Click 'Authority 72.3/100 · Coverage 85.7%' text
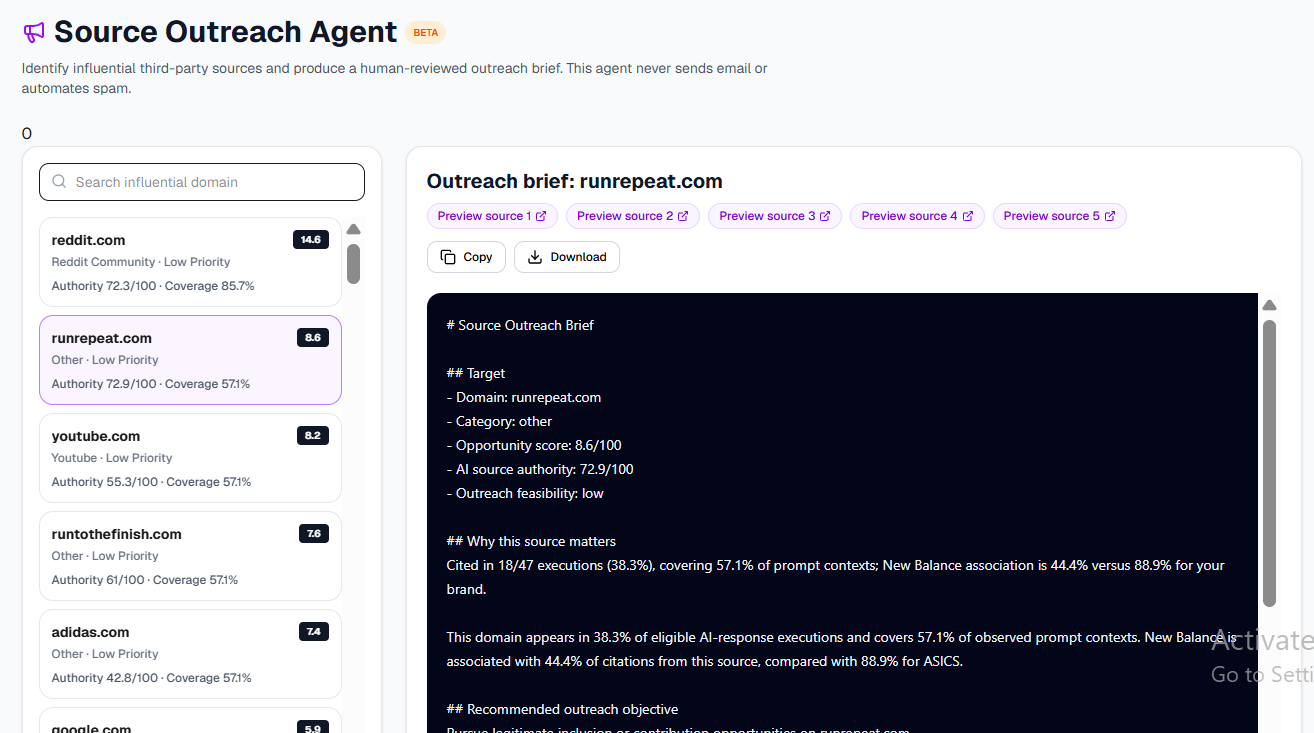Image resolution: width=1314 pixels, height=733 pixels. (x=153, y=286)
